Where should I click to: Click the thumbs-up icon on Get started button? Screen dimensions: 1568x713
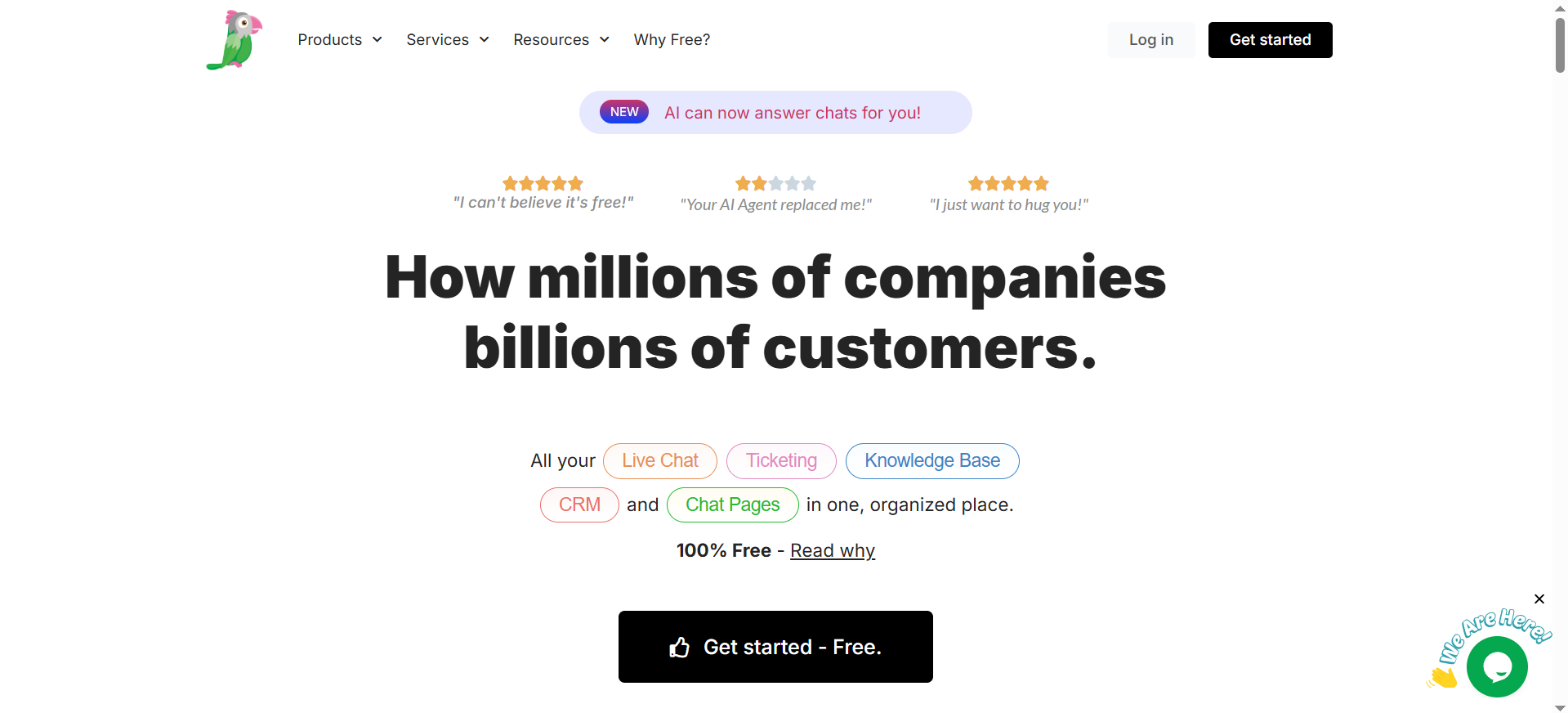coord(680,648)
